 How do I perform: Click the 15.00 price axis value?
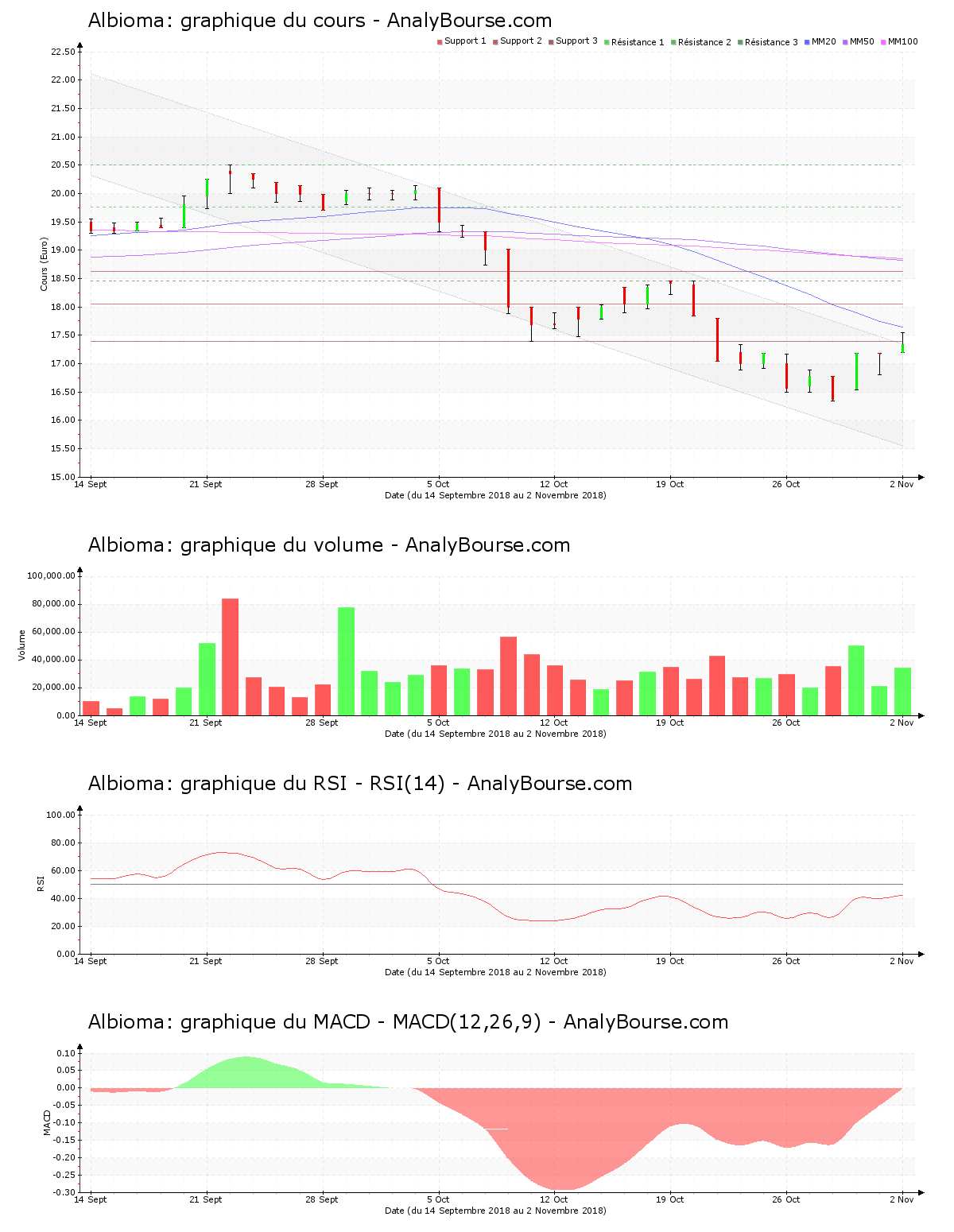63,477
